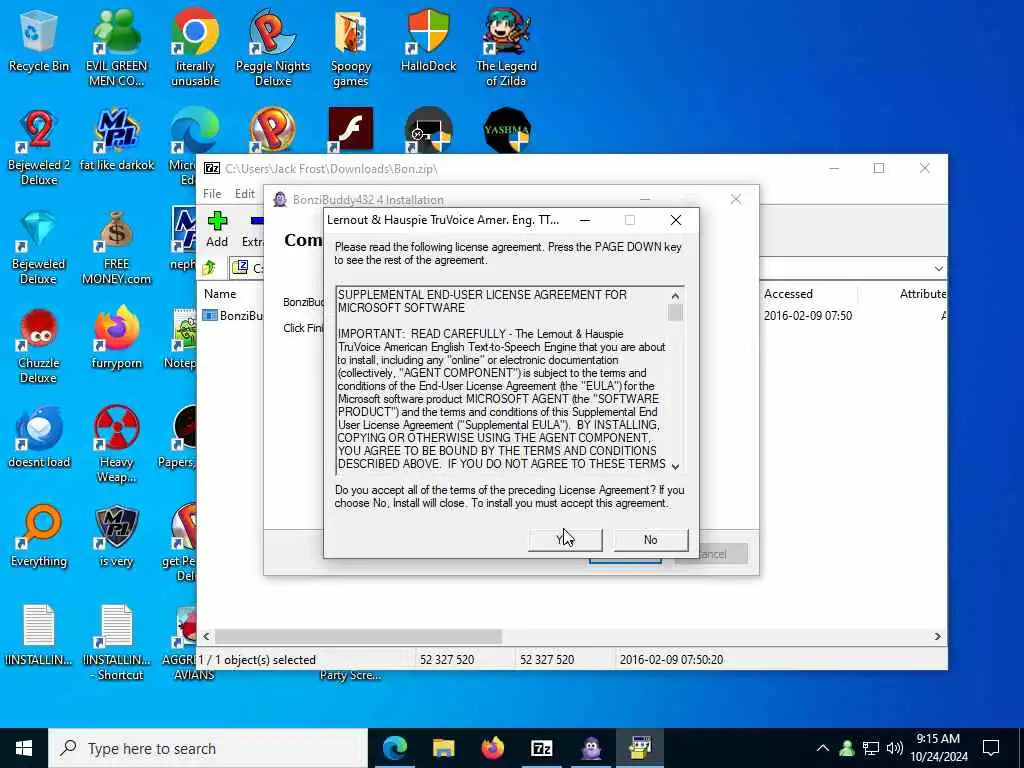The image size is (1024, 768).
Task: Launch the Bejeweled 2 Deluxe shortcut
Action: pyautogui.click(x=39, y=147)
